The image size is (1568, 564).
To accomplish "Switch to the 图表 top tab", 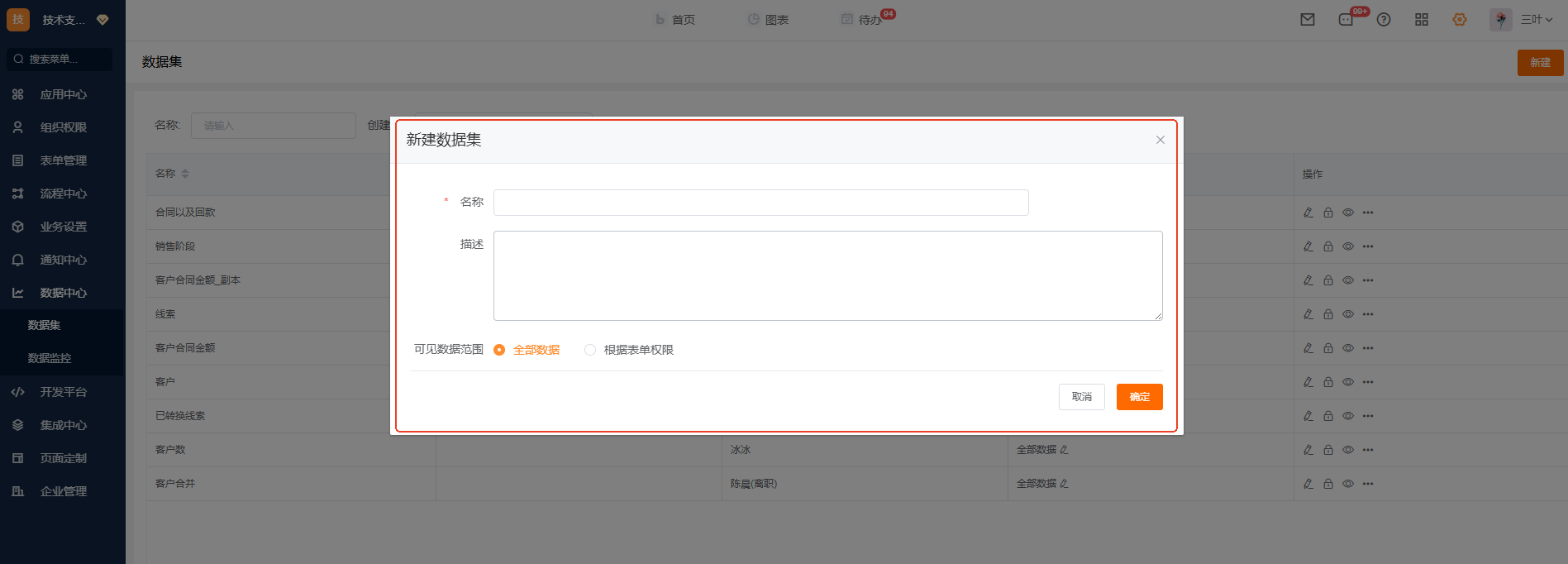I will (768, 20).
